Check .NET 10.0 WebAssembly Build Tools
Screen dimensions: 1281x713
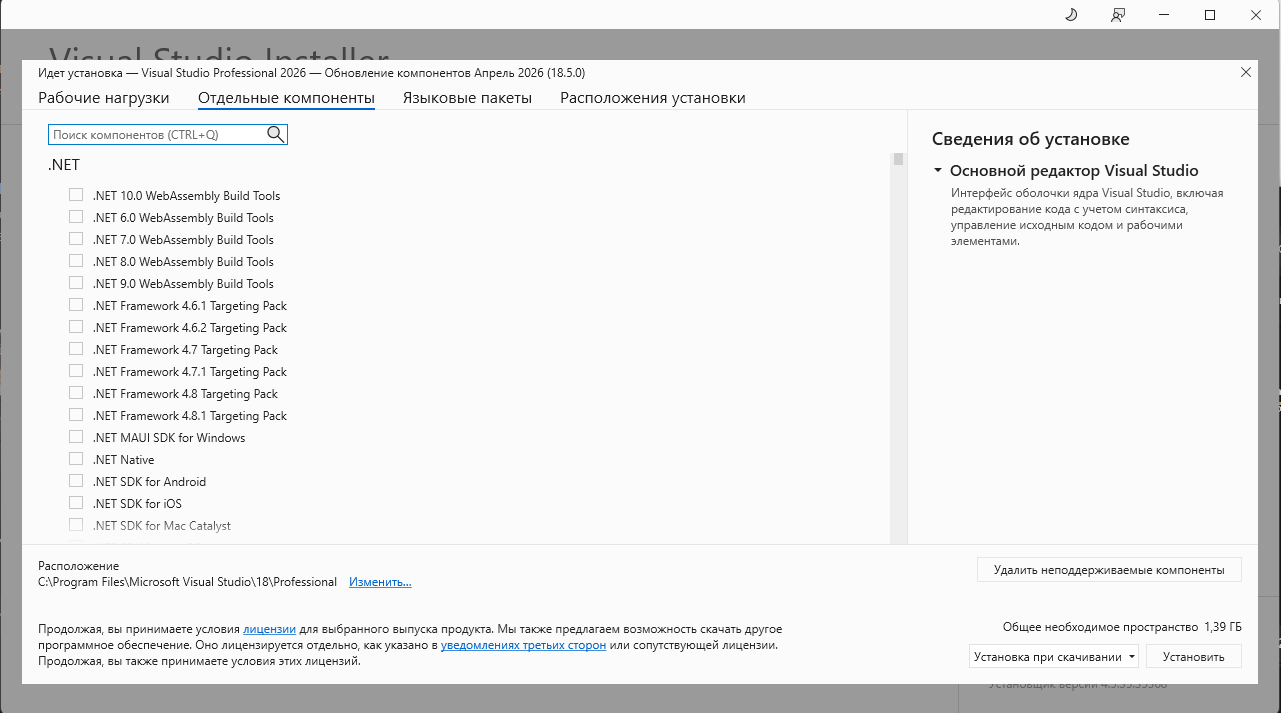76,195
